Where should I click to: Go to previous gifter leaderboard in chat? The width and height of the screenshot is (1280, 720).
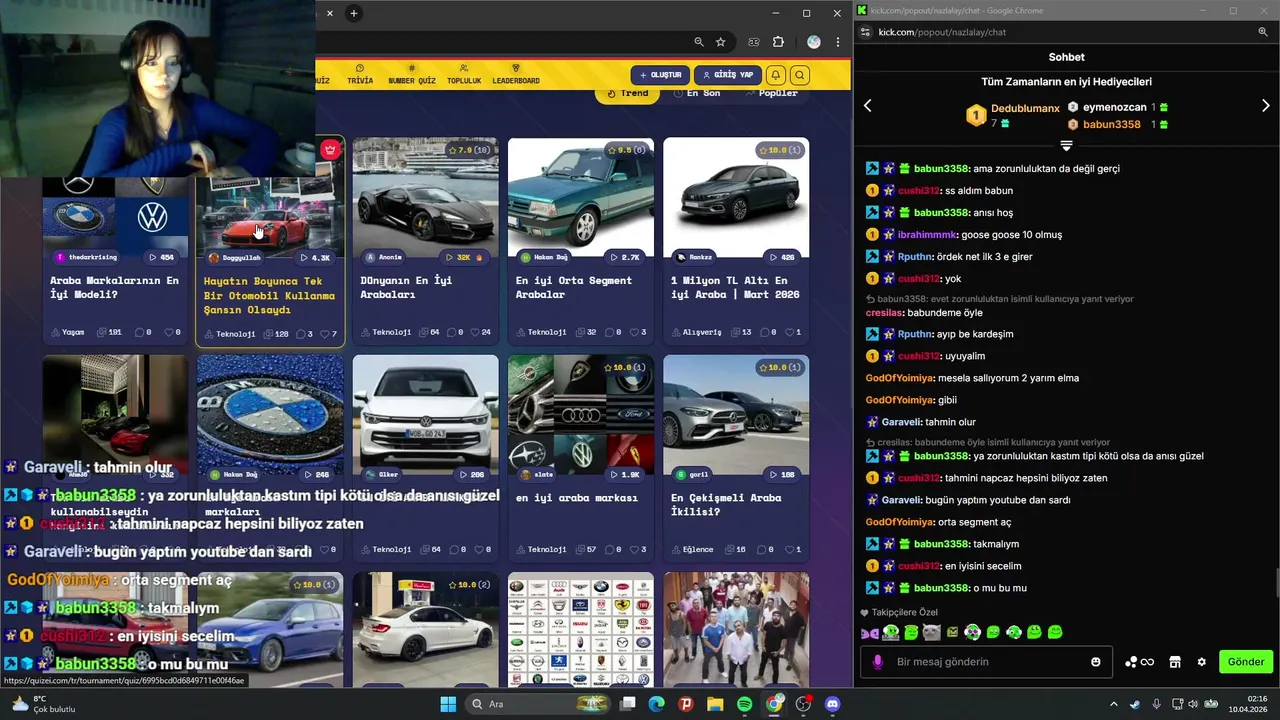(x=868, y=106)
